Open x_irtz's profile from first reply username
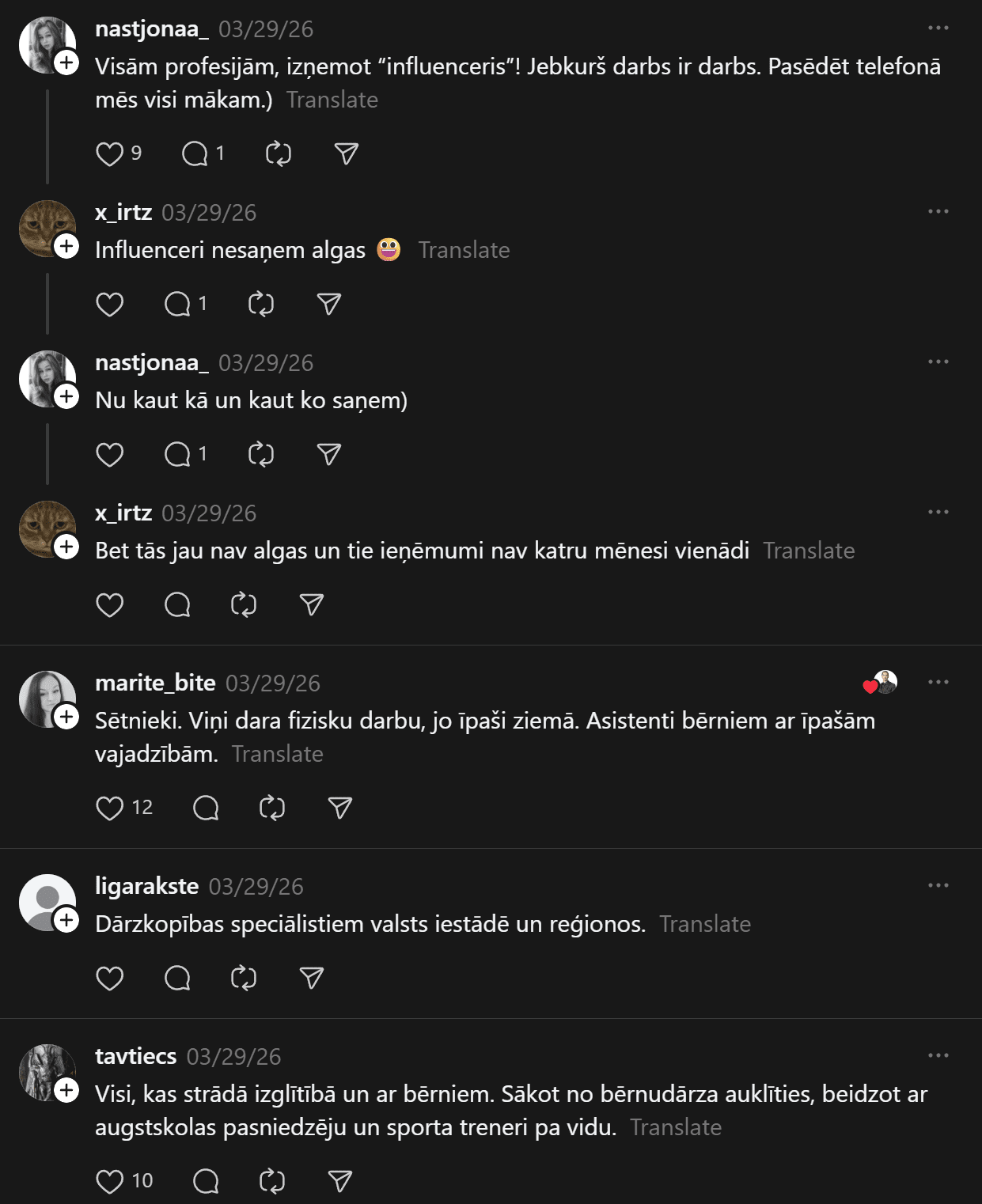982x1204 pixels. pyautogui.click(x=123, y=212)
